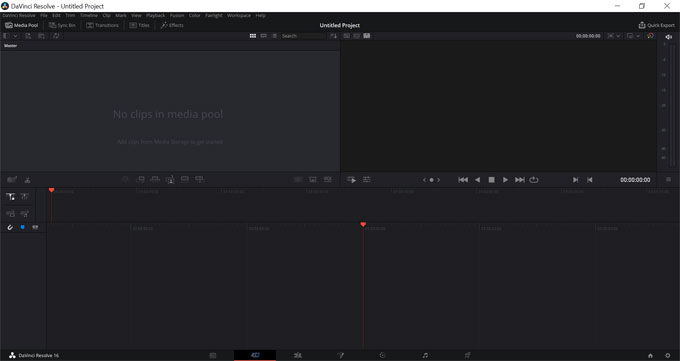Click the Smooth Cut transition icon

[x=327, y=179]
